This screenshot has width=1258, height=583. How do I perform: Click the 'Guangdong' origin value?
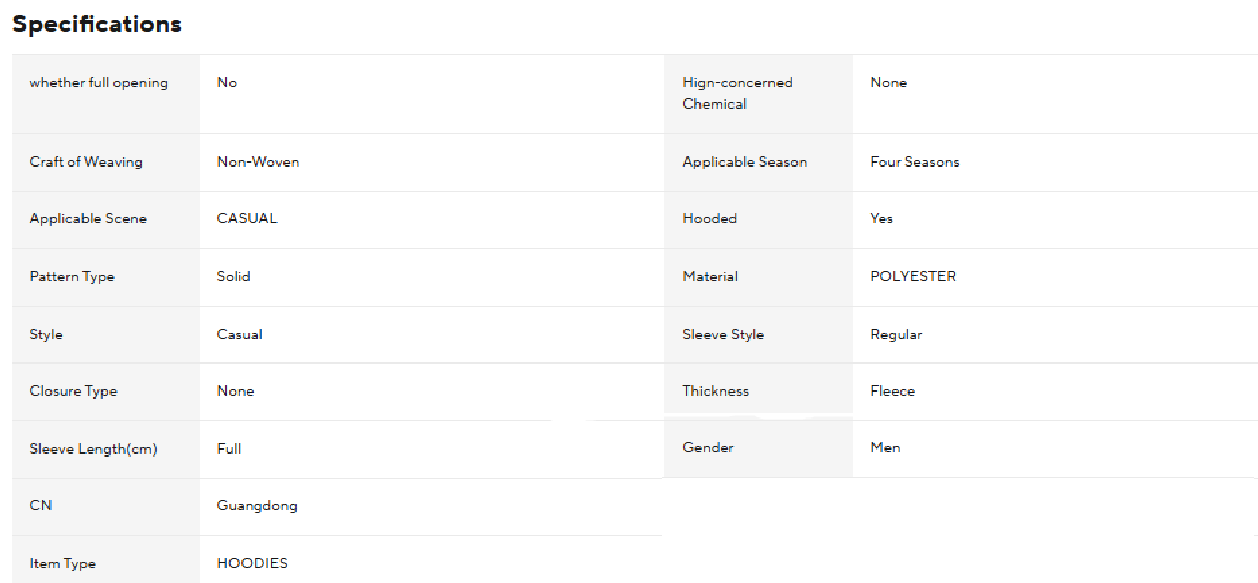pyautogui.click(x=257, y=506)
